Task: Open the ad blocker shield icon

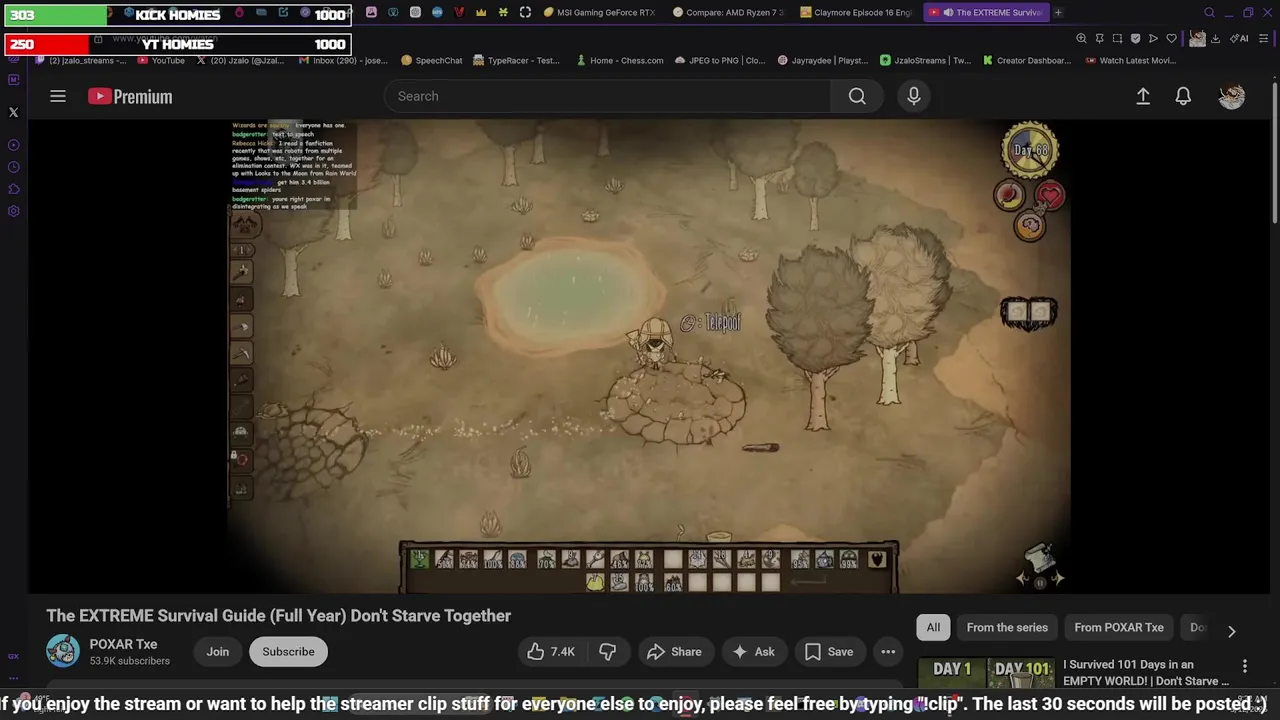Action: 1135,38
